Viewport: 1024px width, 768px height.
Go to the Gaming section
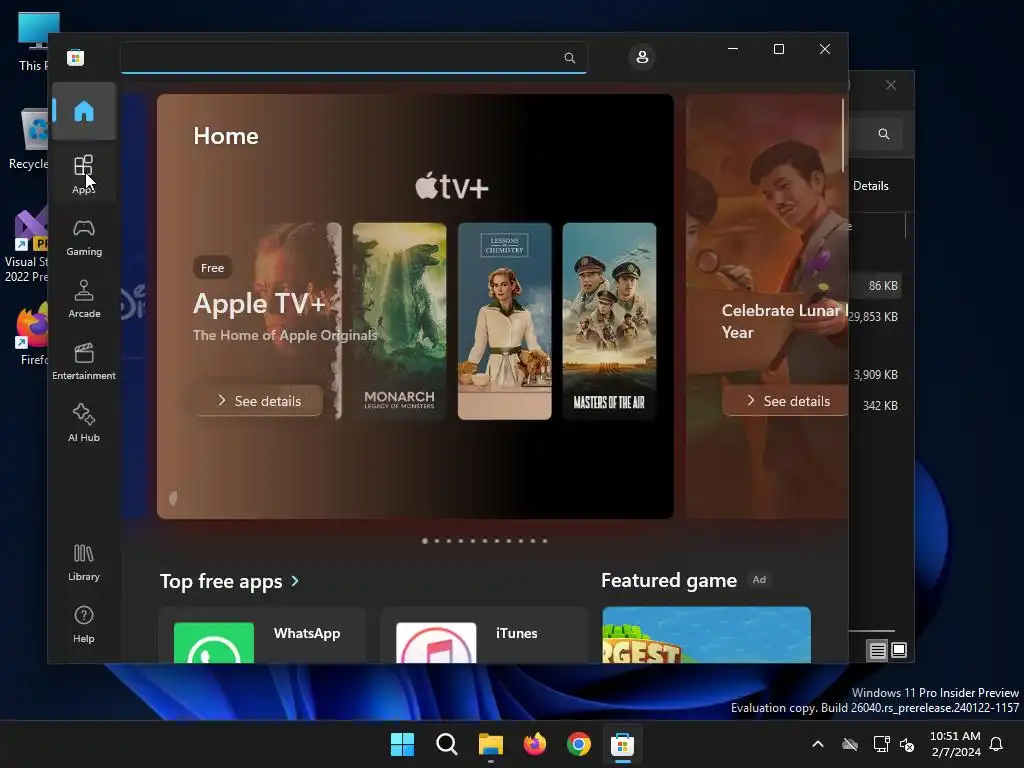pyautogui.click(x=84, y=237)
